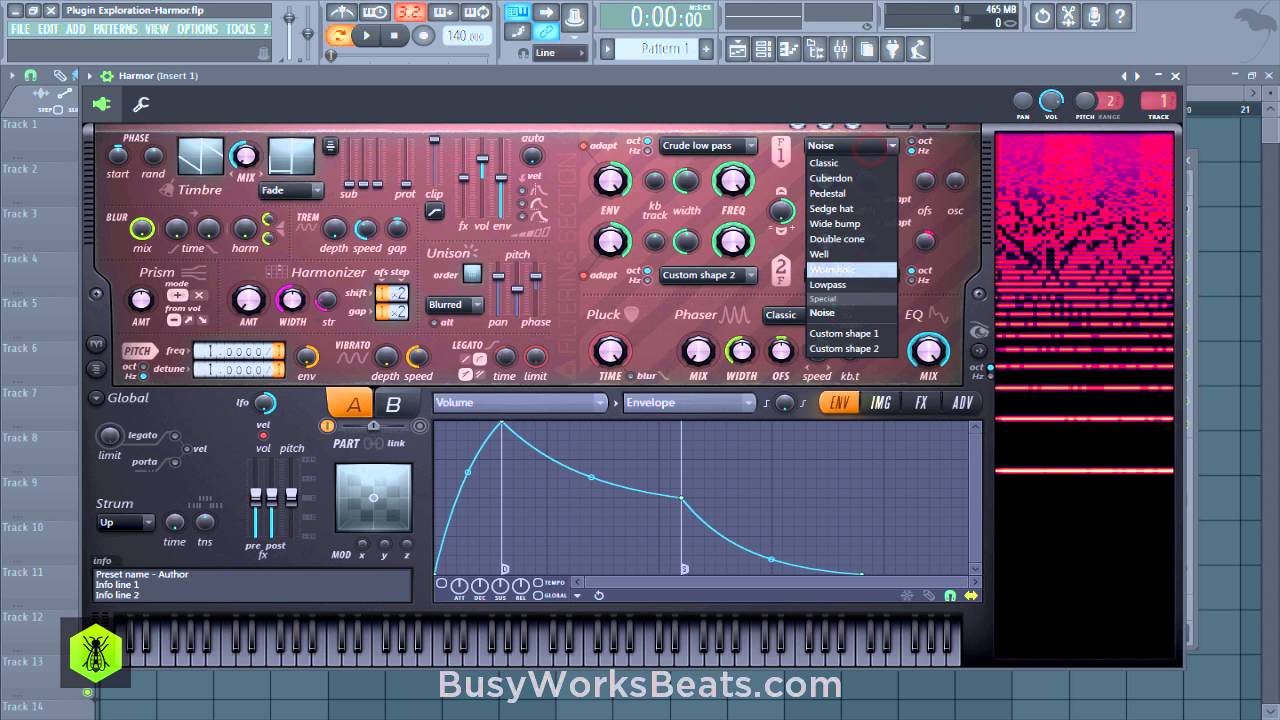Toggle GLOBAL checkbox under envelope

[x=538, y=595]
